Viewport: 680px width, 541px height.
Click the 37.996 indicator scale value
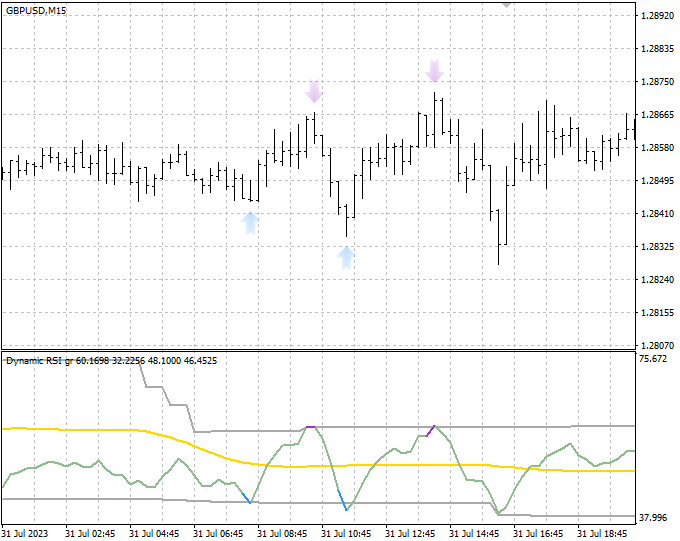[x=653, y=518]
